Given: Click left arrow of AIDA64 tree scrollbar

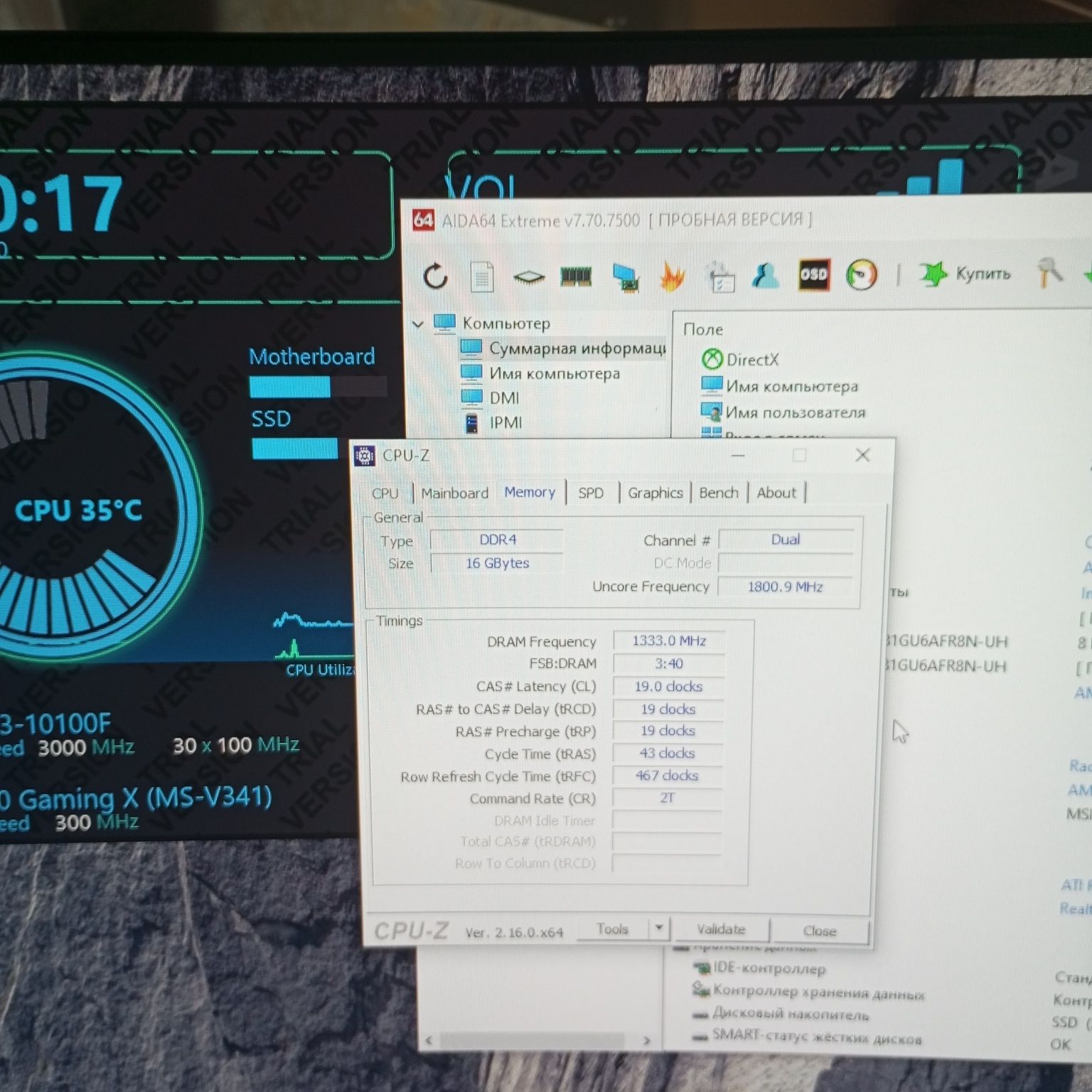Looking at the screenshot, I should [429, 1041].
